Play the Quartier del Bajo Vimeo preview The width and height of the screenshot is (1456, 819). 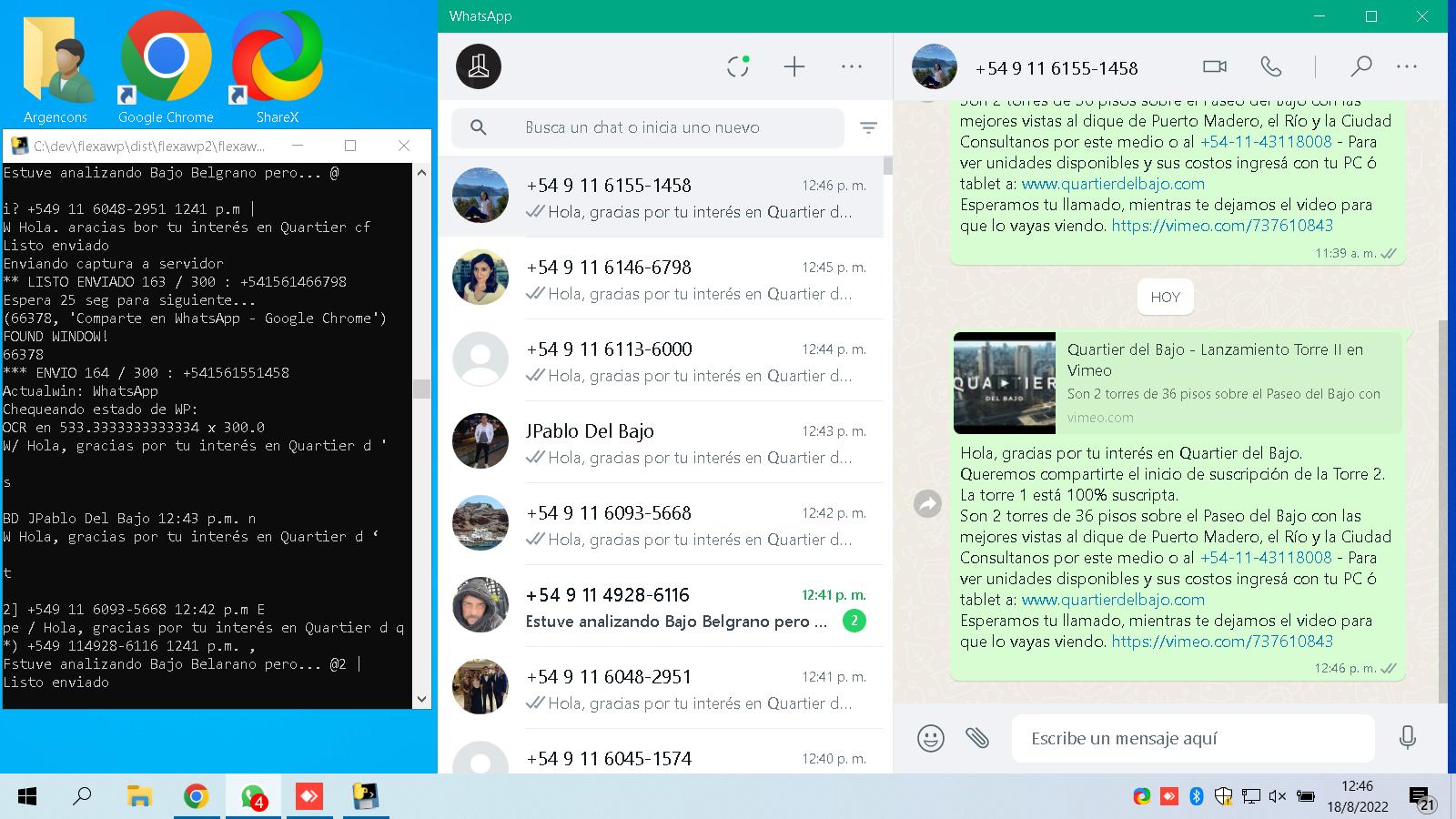(1005, 383)
